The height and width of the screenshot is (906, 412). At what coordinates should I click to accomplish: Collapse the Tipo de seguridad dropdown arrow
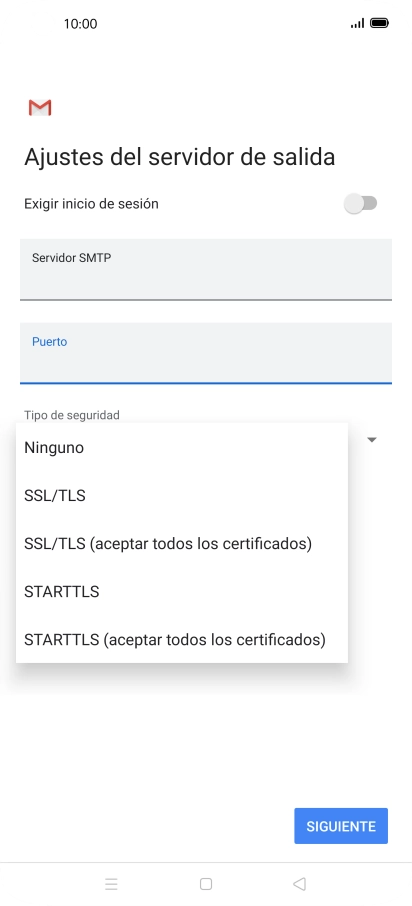[372, 440]
